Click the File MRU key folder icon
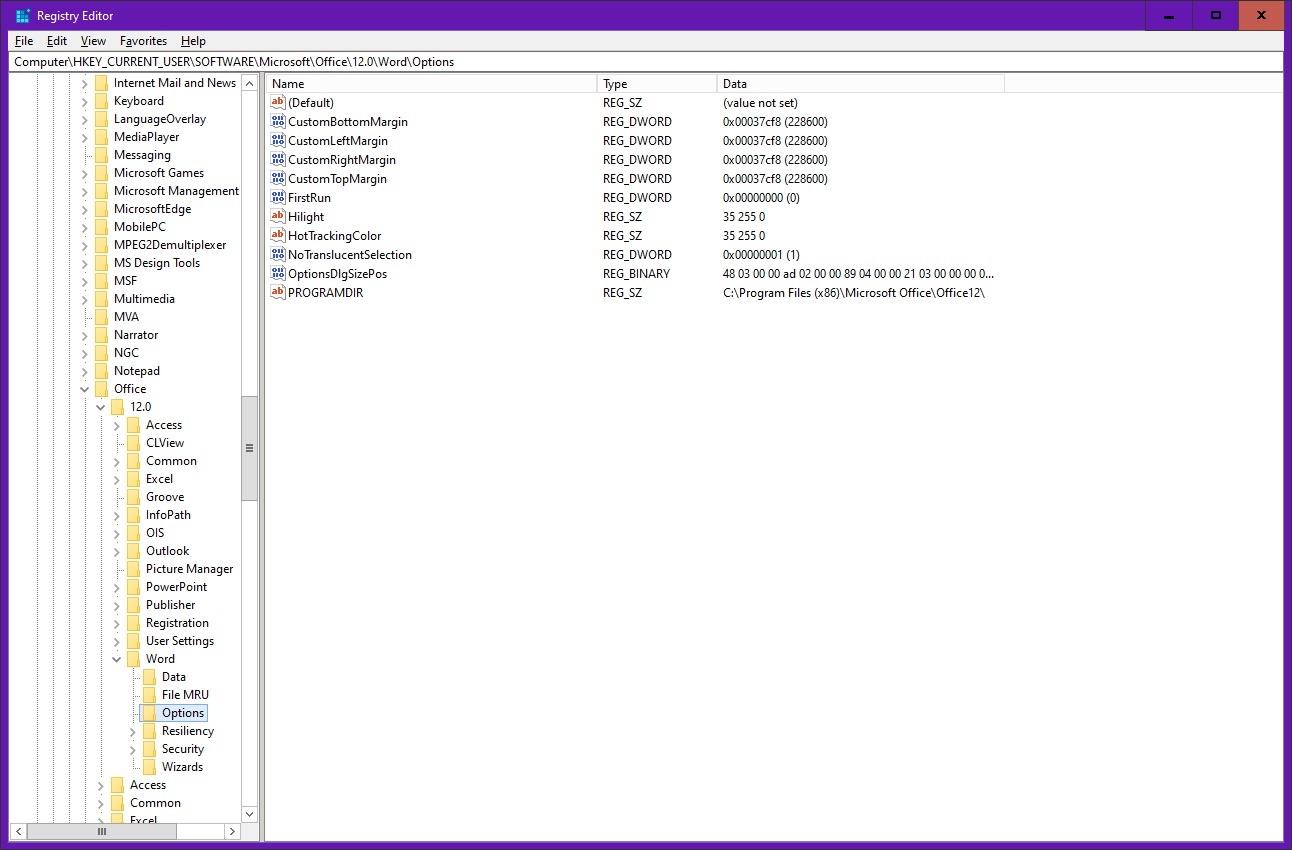Image resolution: width=1292 pixels, height=850 pixels. pos(149,695)
